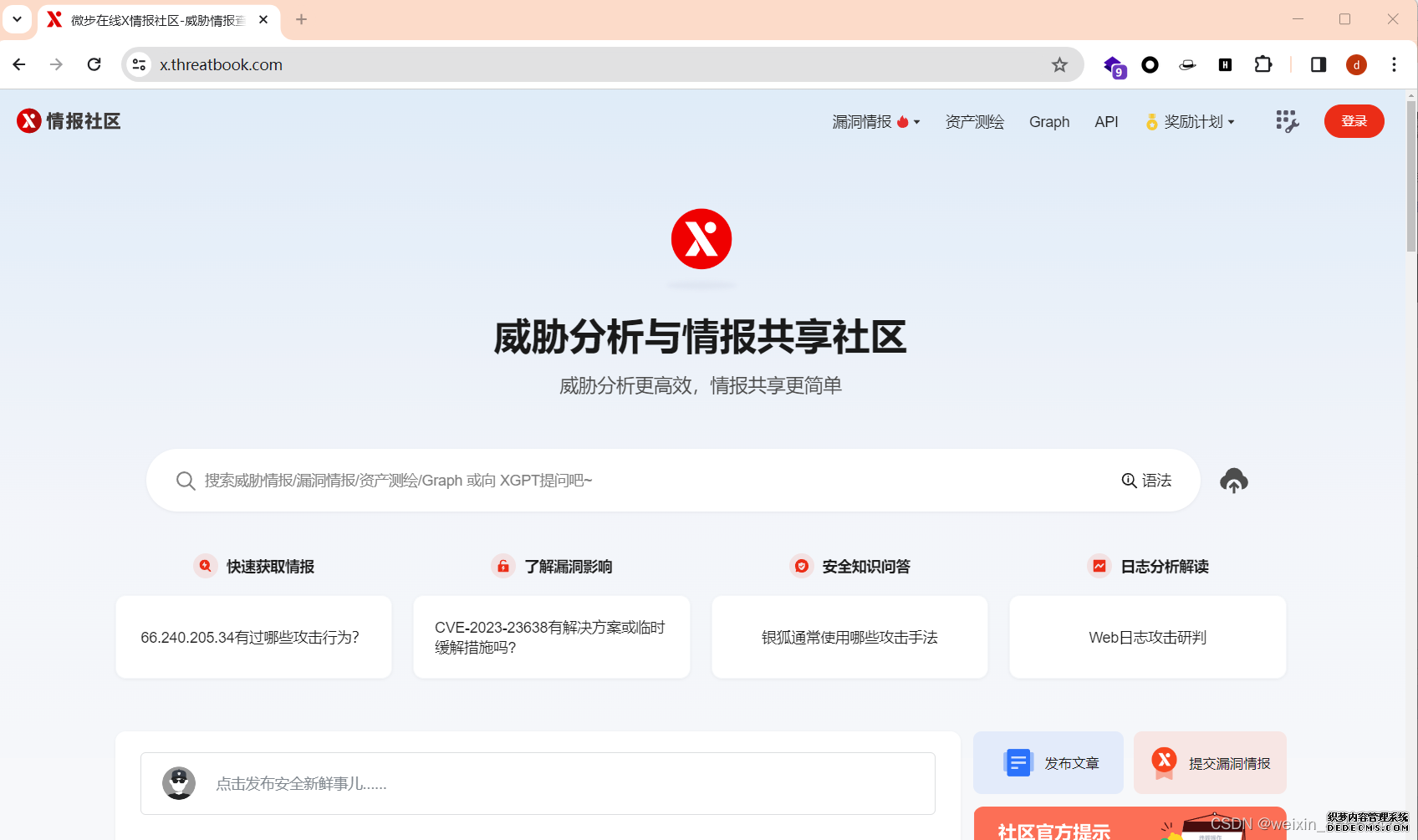
Task: Click the 发布文章 publish article button
Action: point(1048,763)
